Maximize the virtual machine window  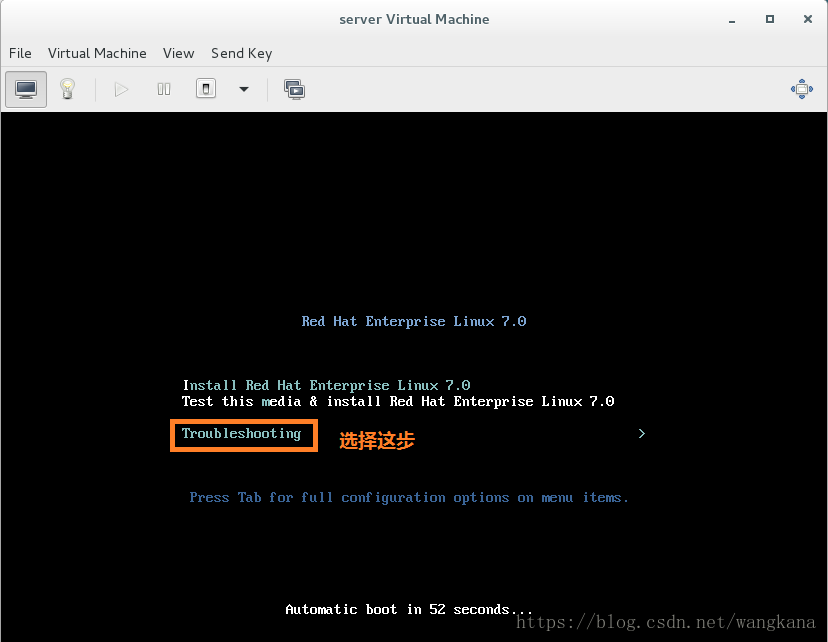click(x=770, y=19)
